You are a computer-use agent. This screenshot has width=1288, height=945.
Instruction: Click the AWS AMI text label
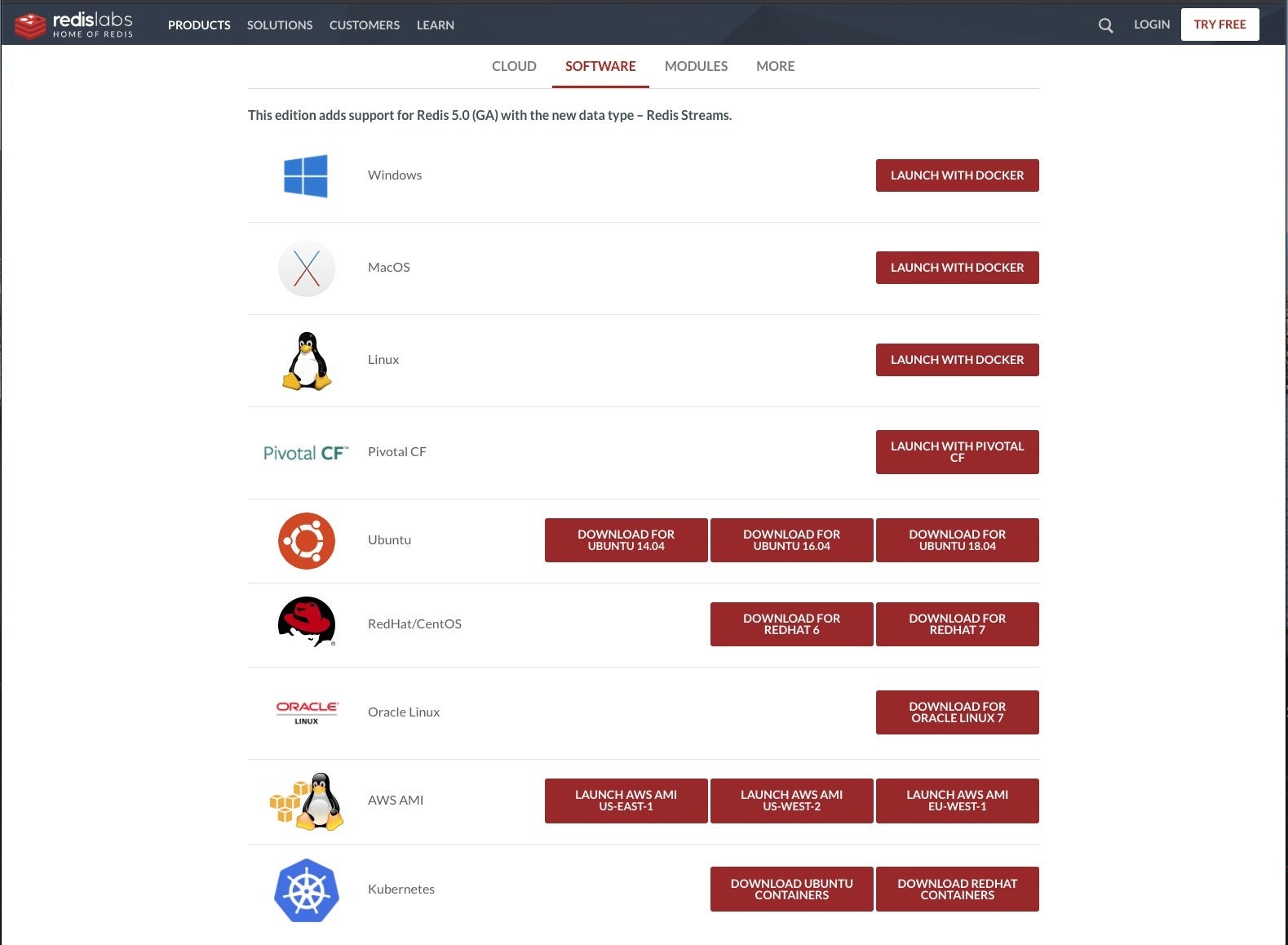coord(396,801)
